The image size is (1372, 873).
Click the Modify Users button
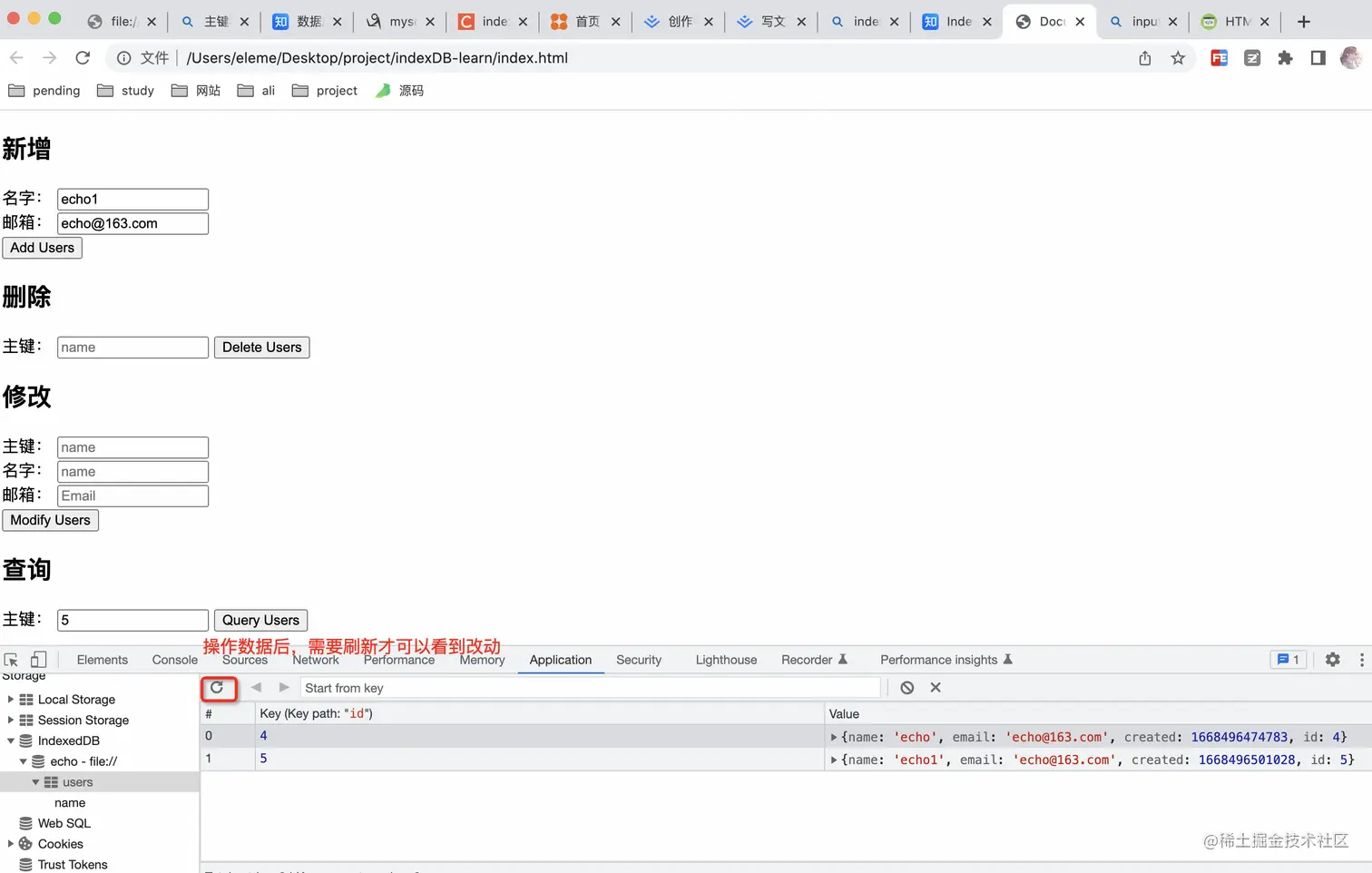click(x=51, y=520)
